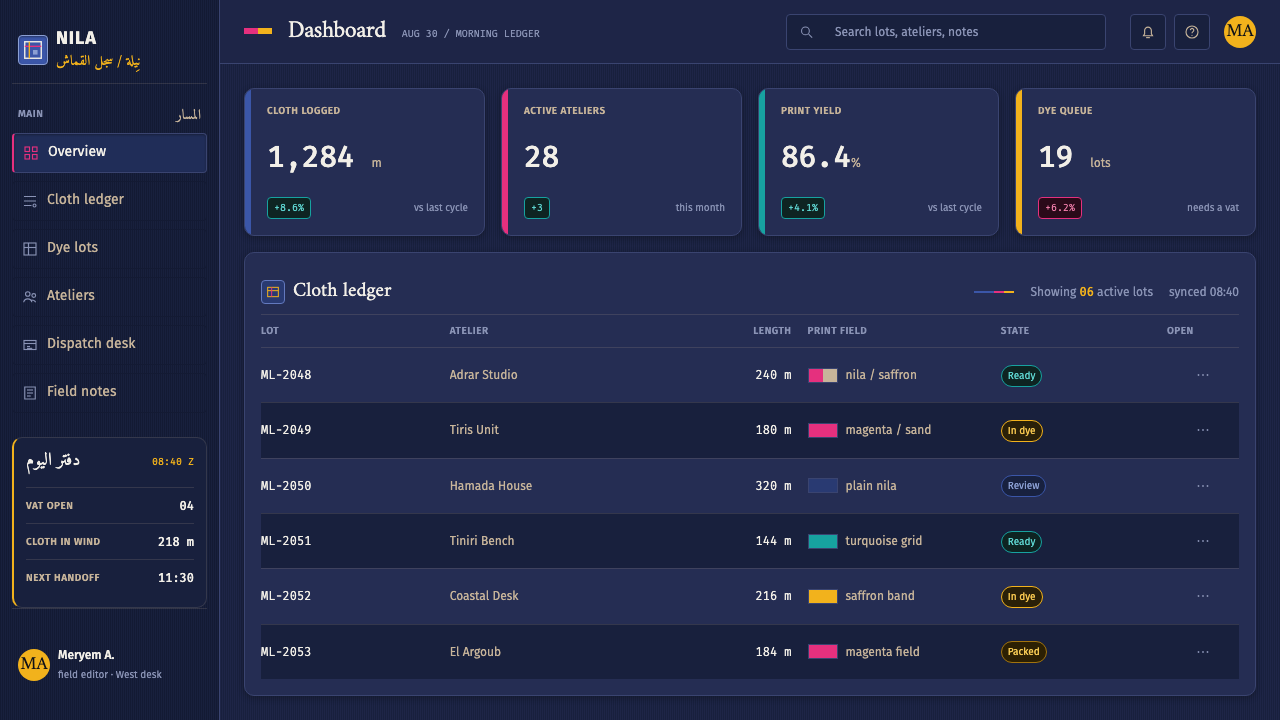Click the +4.1% badge on Print Yield
Image resolution: width=1280 pixels, height=720 pixels.
point(803,208)
